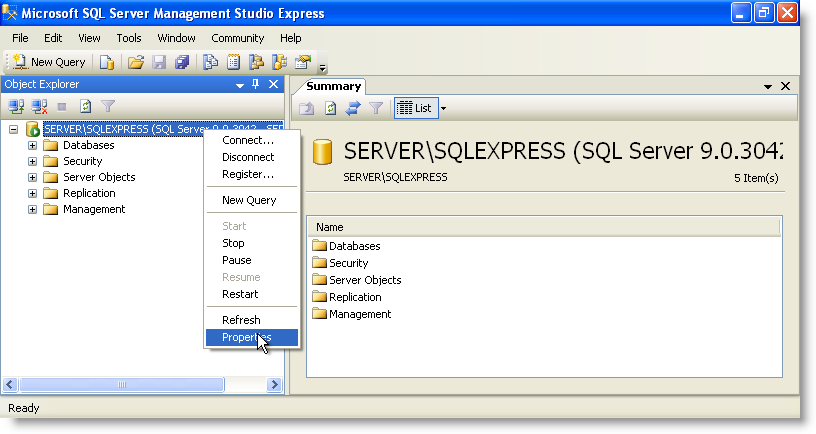Click Object Explorer horizontal scrollbar left arrow
Viewport: 816px width, 434px height.
[x=10, y=385]
